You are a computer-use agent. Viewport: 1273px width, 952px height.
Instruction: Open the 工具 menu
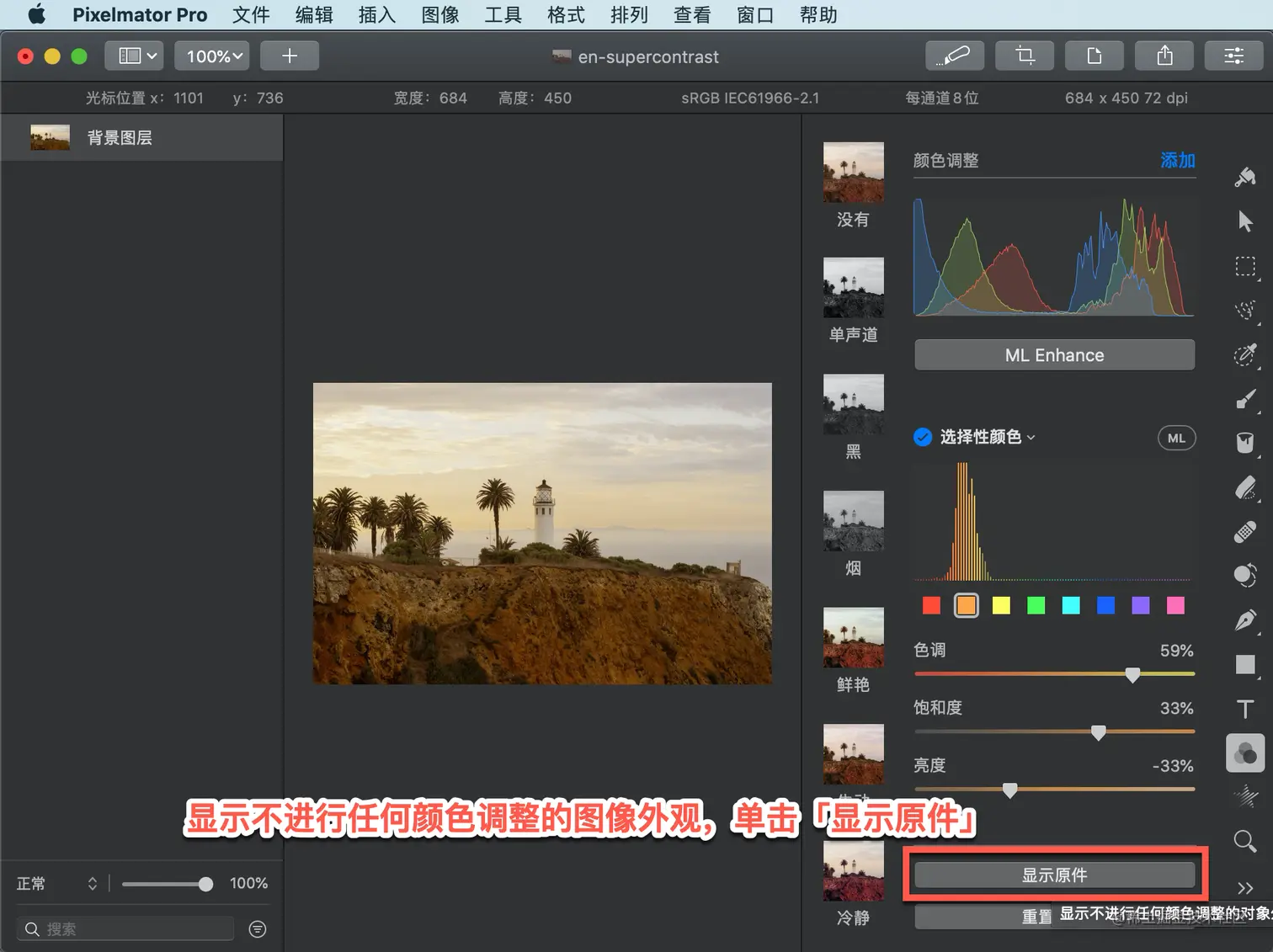coord(503,14)
